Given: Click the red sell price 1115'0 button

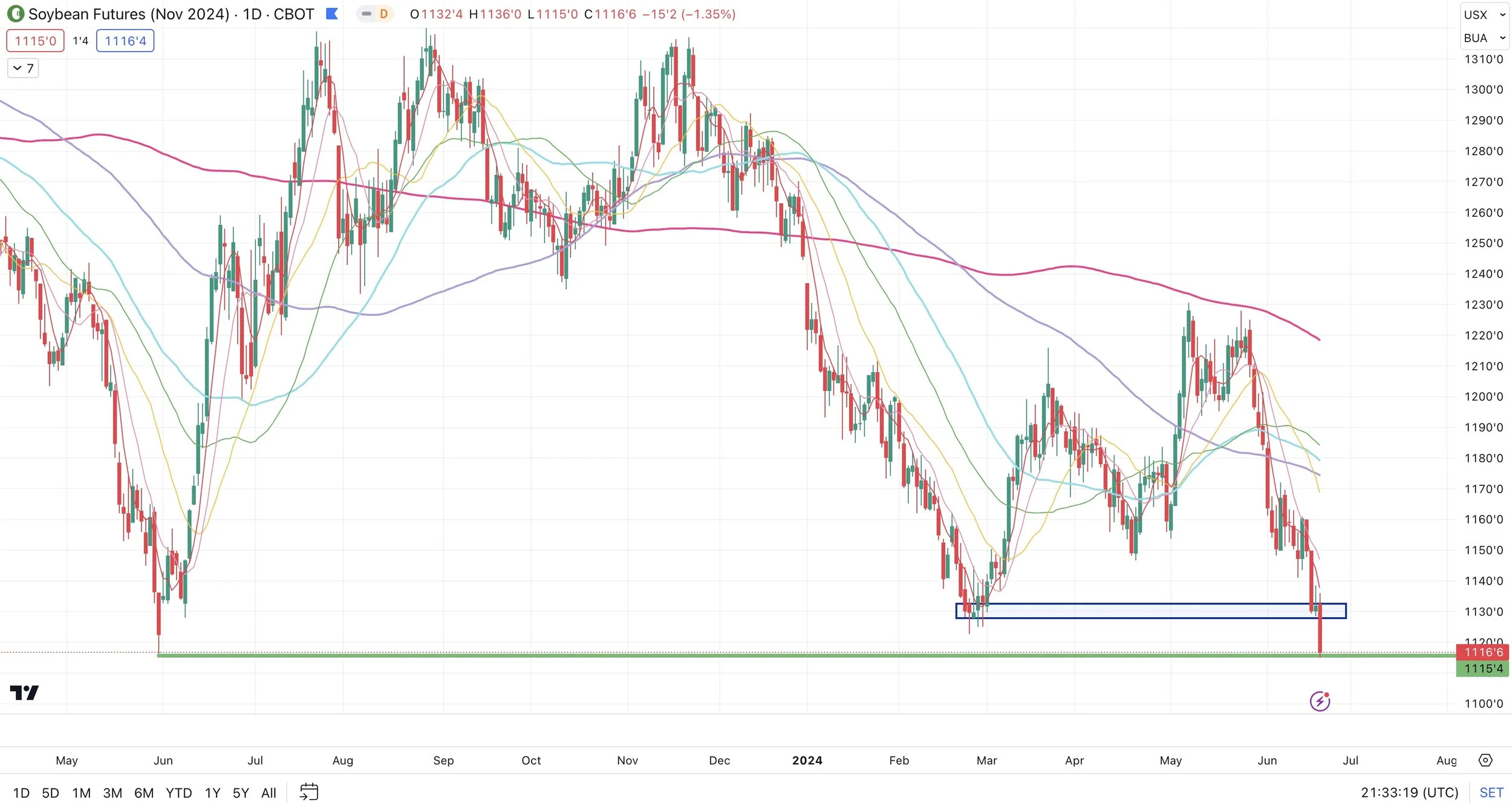Looking at the screenshot, I should [x=35, y=41].
